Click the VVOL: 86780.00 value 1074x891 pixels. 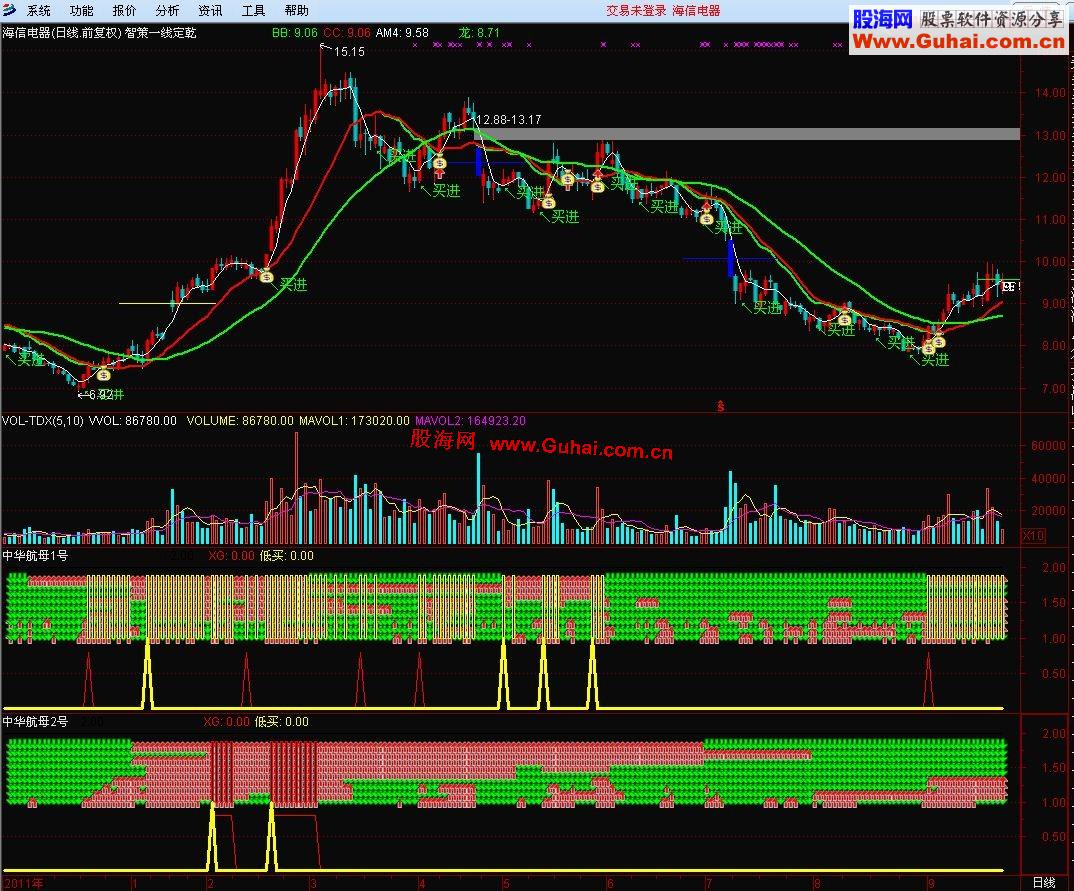(133, 421)
